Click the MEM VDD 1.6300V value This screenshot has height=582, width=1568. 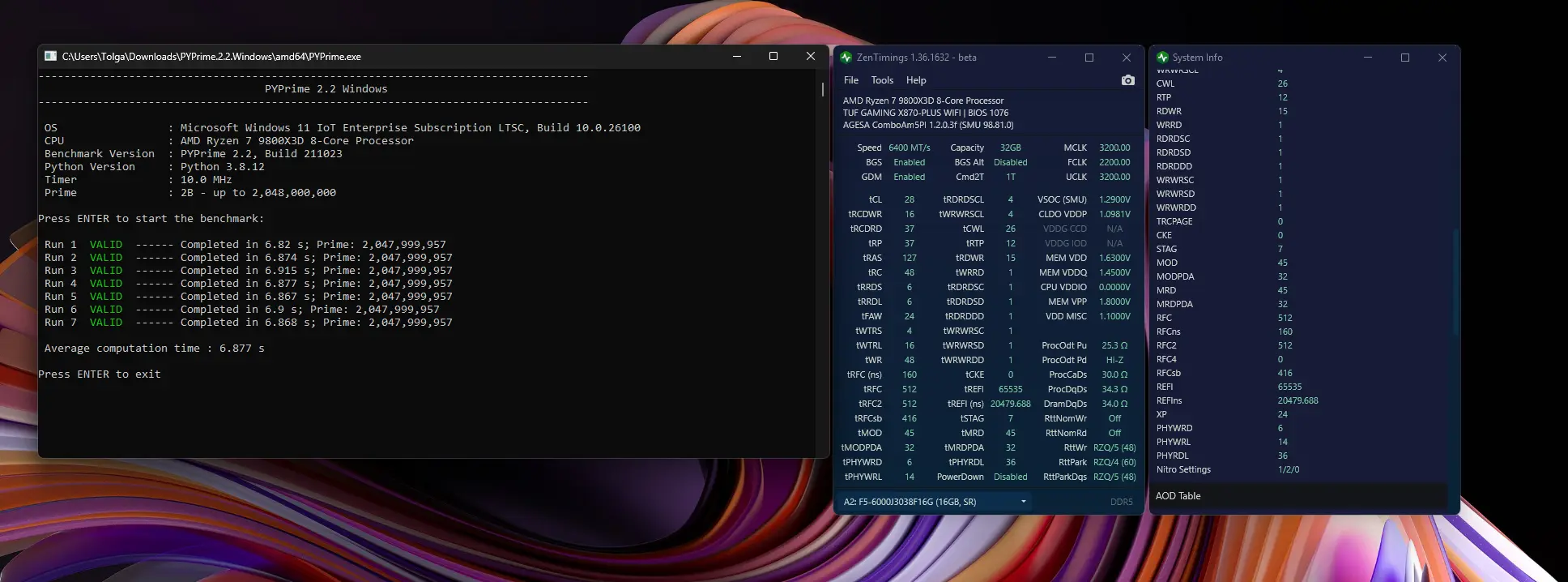[1114, 258]
